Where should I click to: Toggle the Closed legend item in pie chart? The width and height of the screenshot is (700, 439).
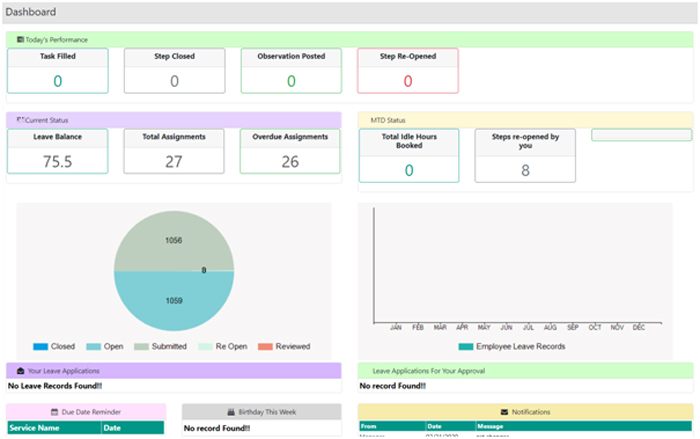point(55,346)
